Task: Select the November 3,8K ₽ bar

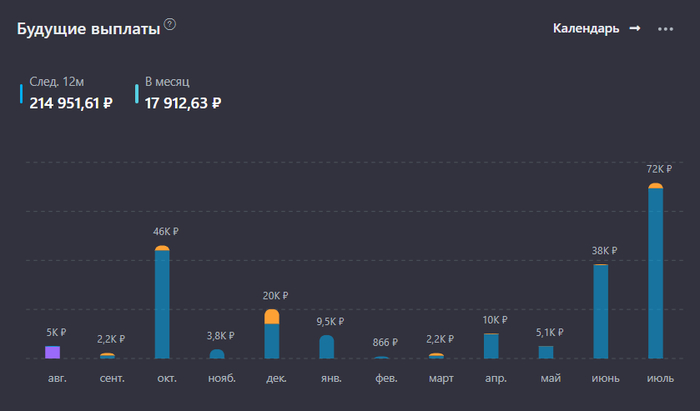Action: pos(217,354)
